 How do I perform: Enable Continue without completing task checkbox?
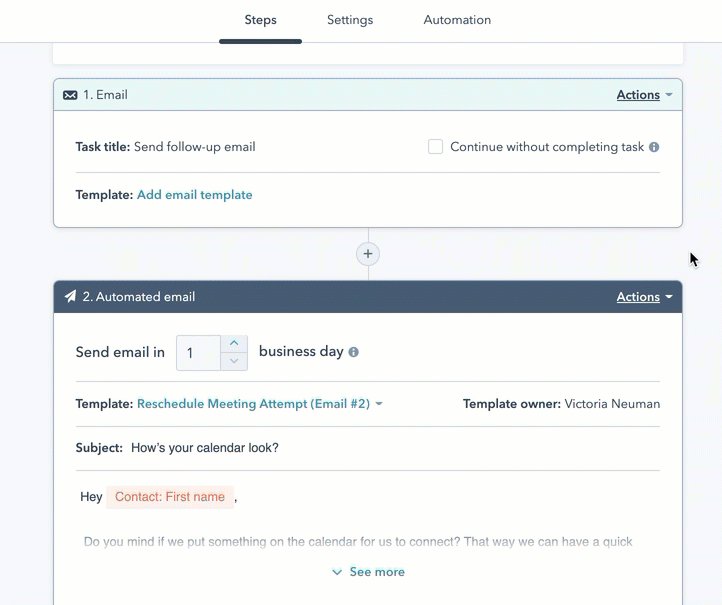[x=435, y=147]
